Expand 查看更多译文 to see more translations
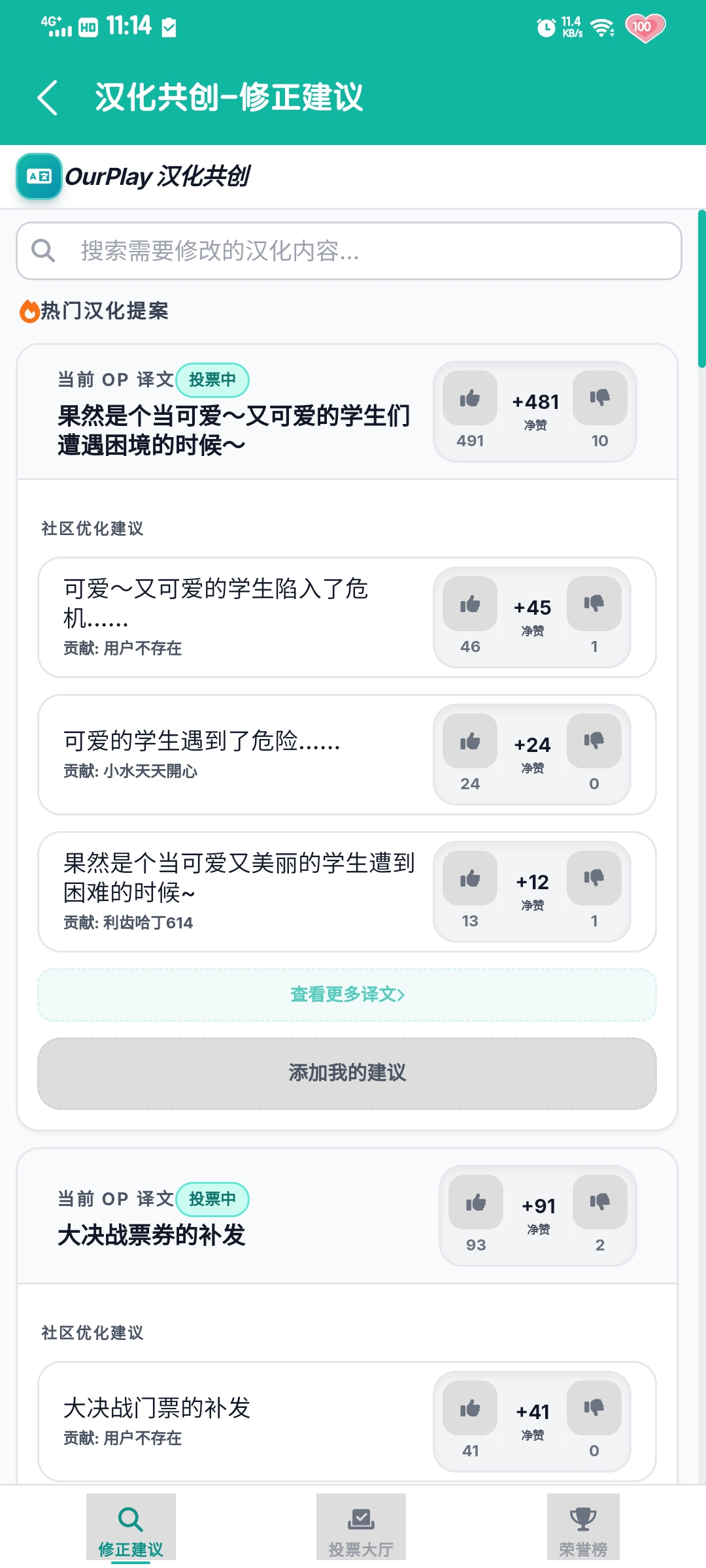Viewport: 706px width, 1568px height. 347,994
